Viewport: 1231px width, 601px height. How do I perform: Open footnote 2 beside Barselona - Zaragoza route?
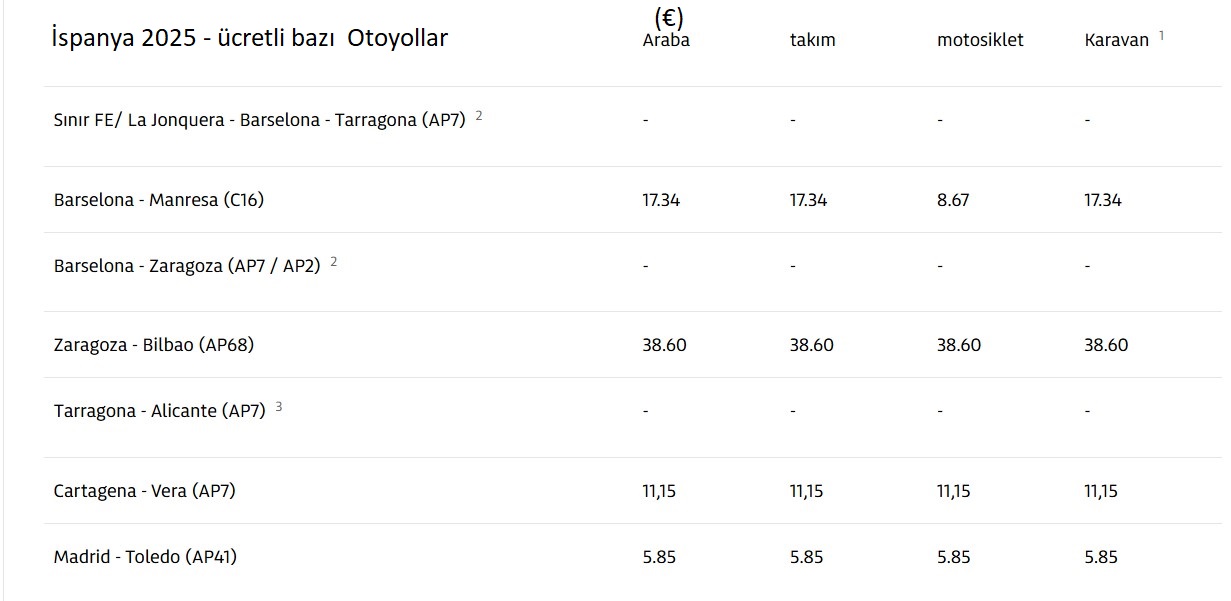point(334,262)
